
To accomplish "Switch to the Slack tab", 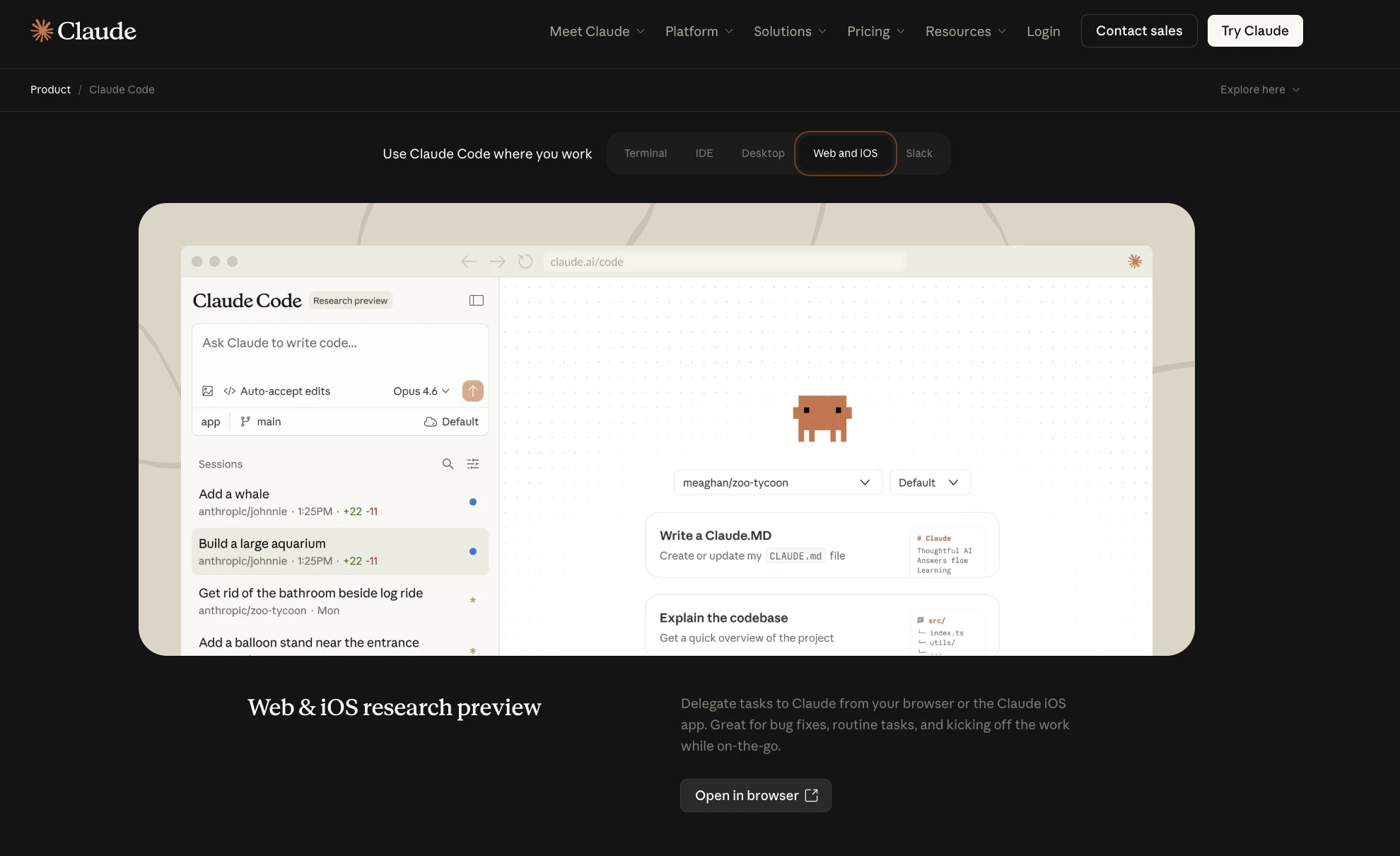I will pyautogui.click(x=919, y=154).
